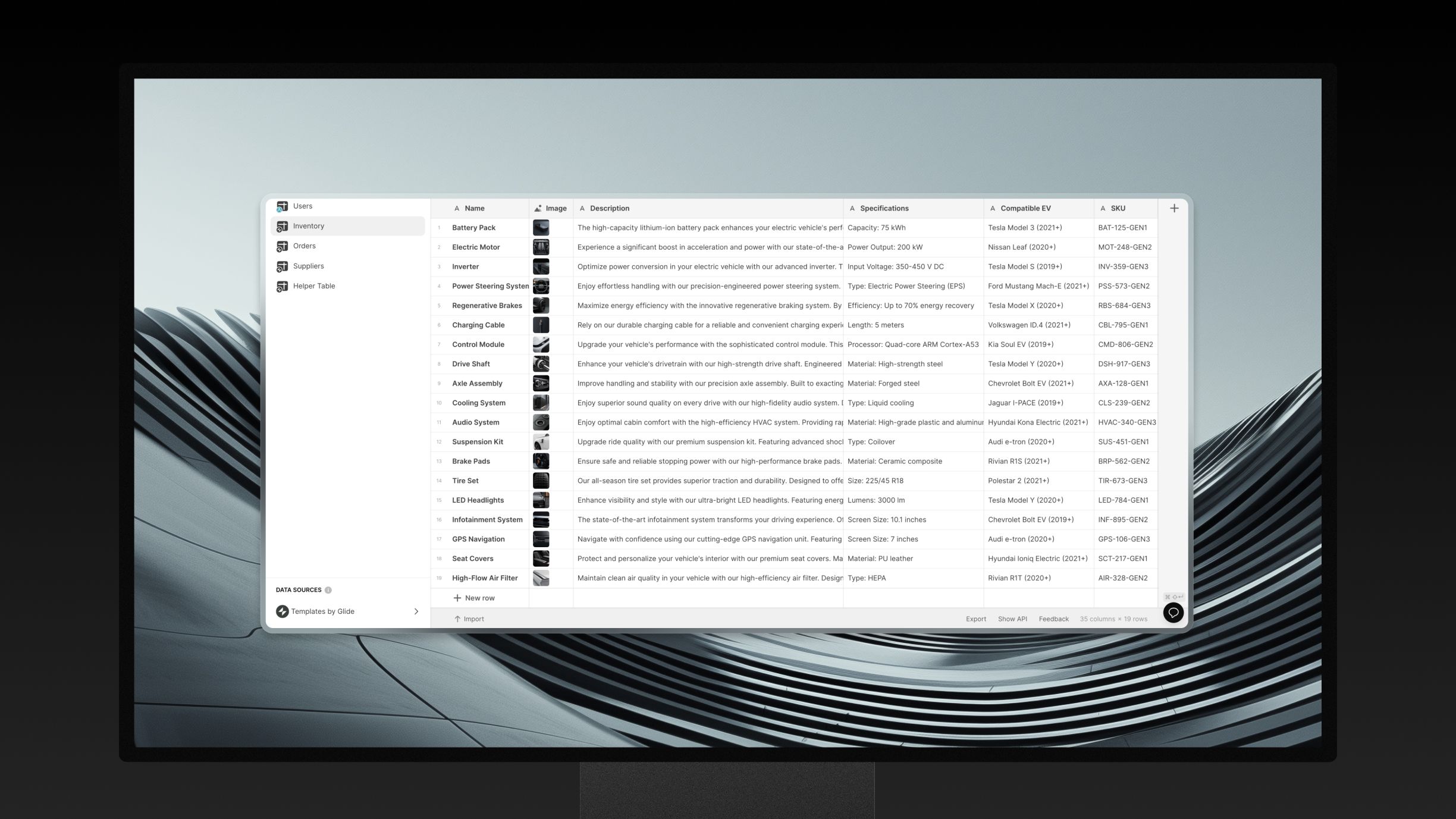The width and height of the screenshot is (1456, 819).
Task: Open the Name column header menu
Action: click(x=474, y=209)
